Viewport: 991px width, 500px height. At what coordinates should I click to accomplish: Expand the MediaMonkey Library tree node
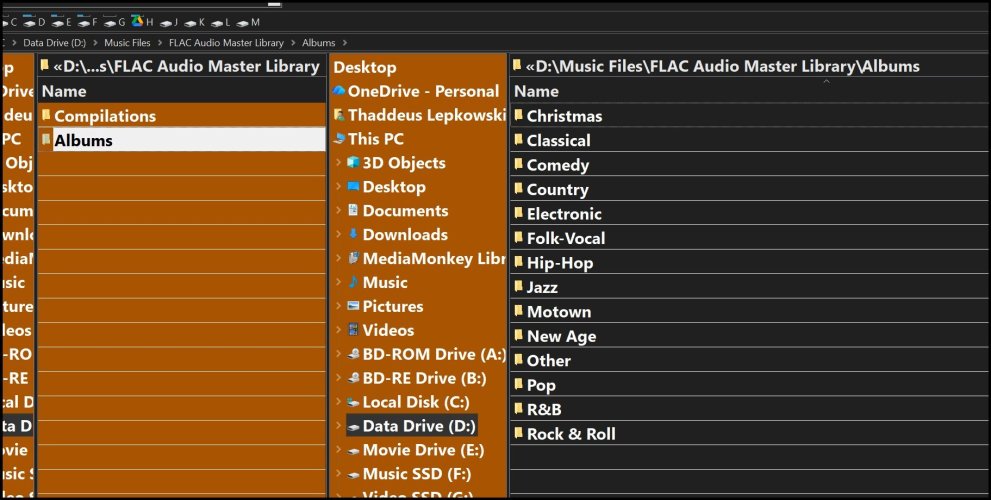pos(339,259)
